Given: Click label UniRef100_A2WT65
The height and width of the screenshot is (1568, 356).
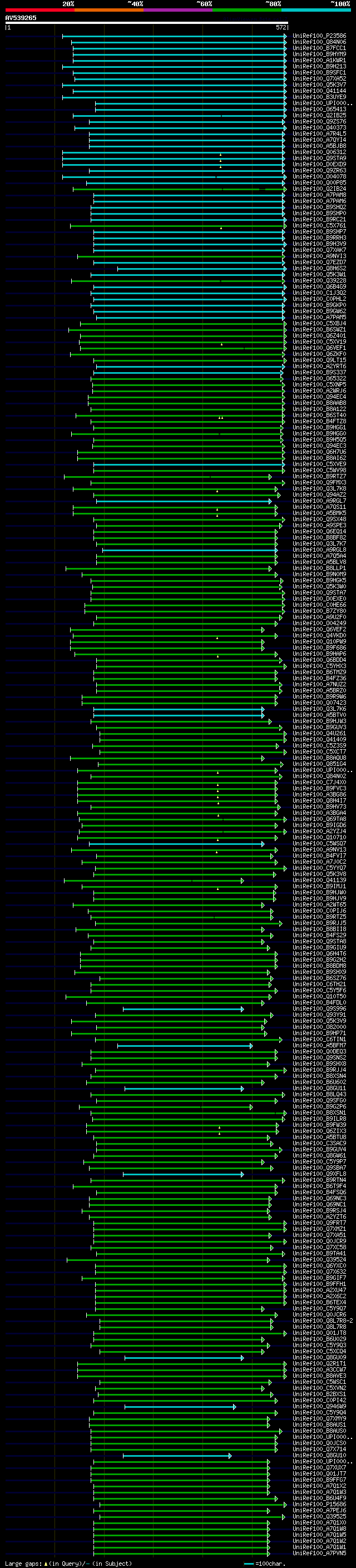Looking at the screenshot, I should point(319,904).
